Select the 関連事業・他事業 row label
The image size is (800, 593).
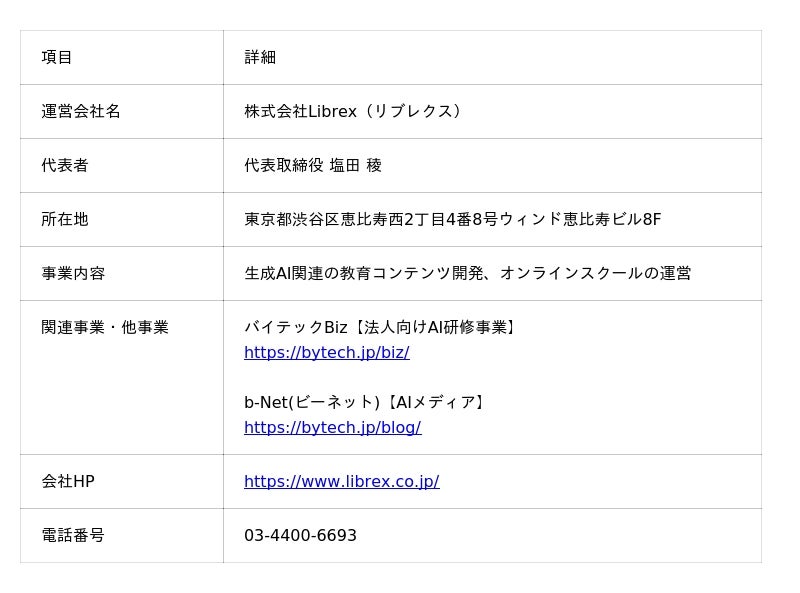(105, 328)
